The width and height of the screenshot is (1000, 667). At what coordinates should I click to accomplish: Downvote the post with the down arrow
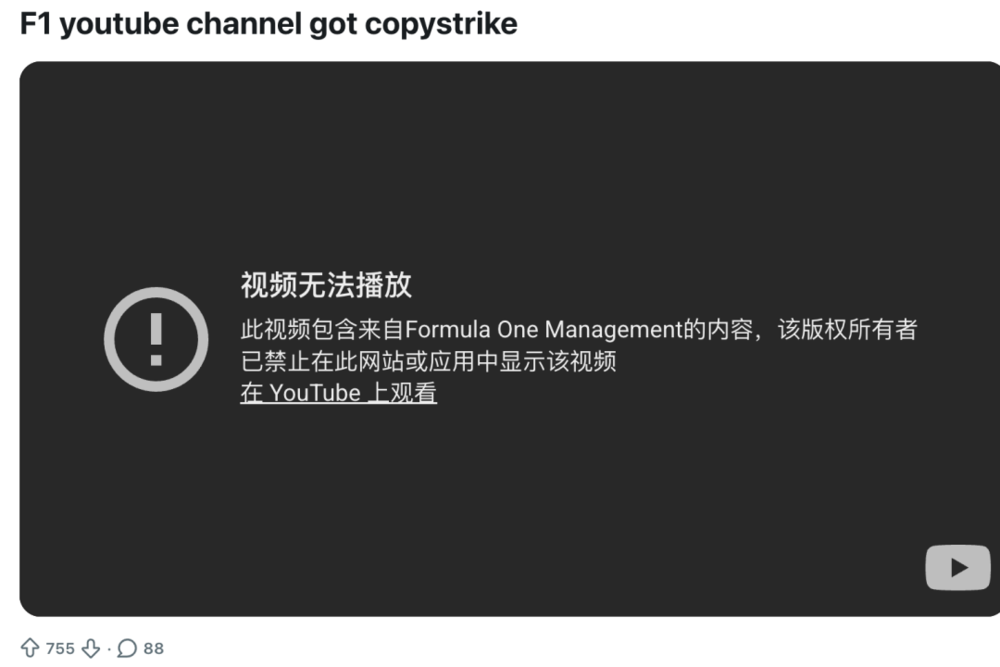tap(91, 649)
